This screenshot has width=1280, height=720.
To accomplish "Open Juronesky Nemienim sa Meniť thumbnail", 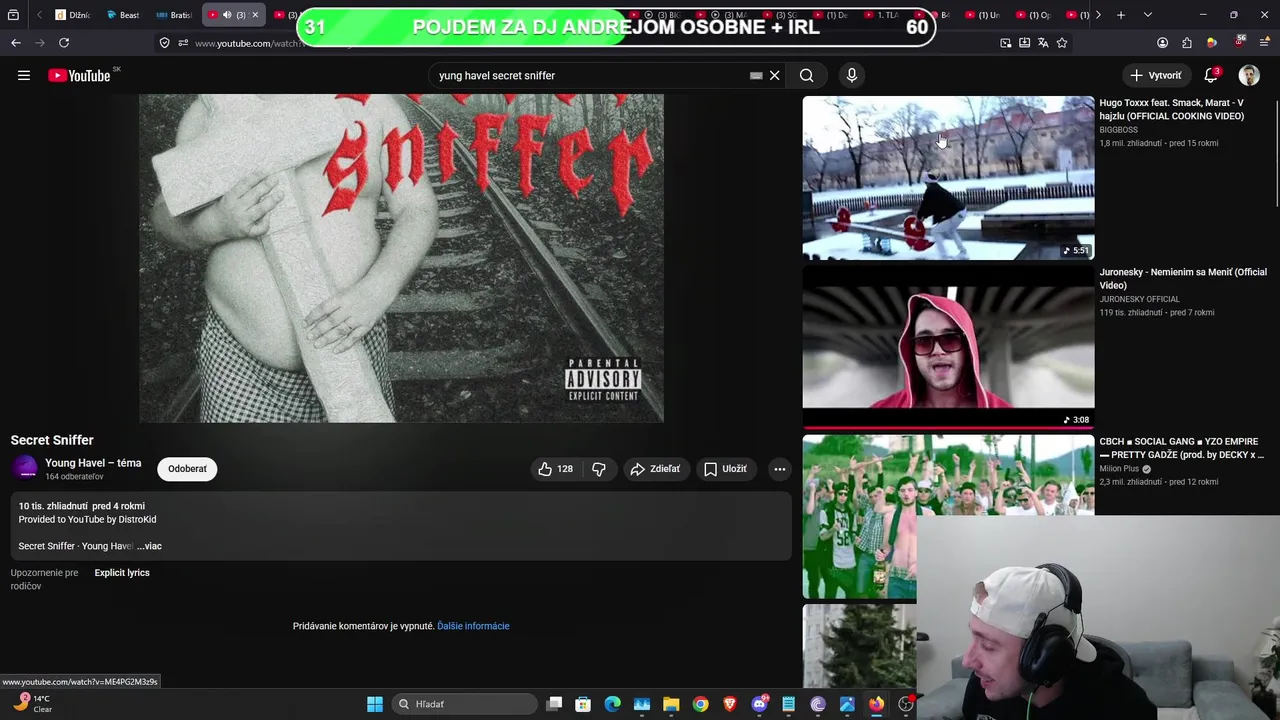I will click(x=948, y=347).
